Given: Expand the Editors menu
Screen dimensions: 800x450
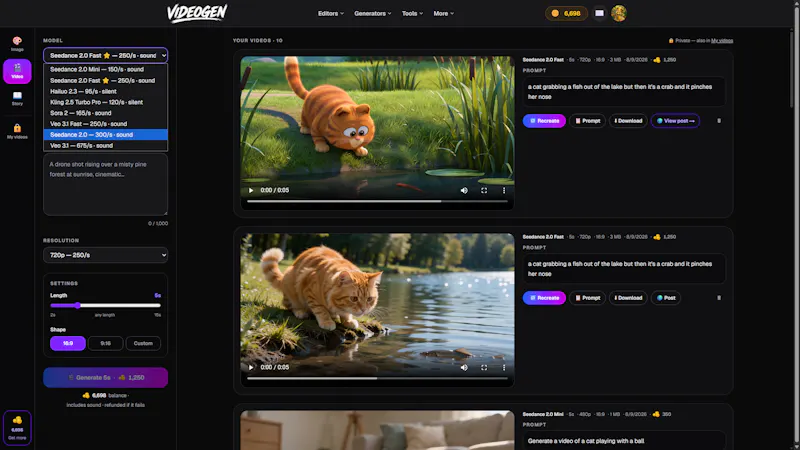Looking at the screenshot, I should pos(331,14).
